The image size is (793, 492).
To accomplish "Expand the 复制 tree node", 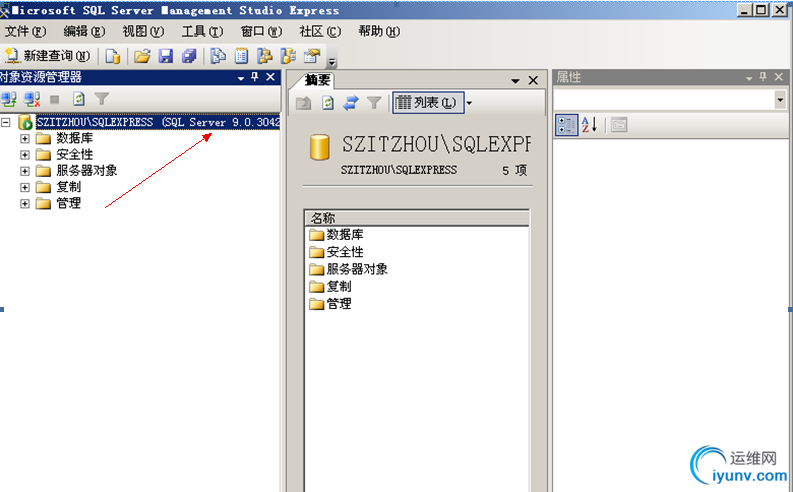I will pyautogui.click(x=25, y=187).
